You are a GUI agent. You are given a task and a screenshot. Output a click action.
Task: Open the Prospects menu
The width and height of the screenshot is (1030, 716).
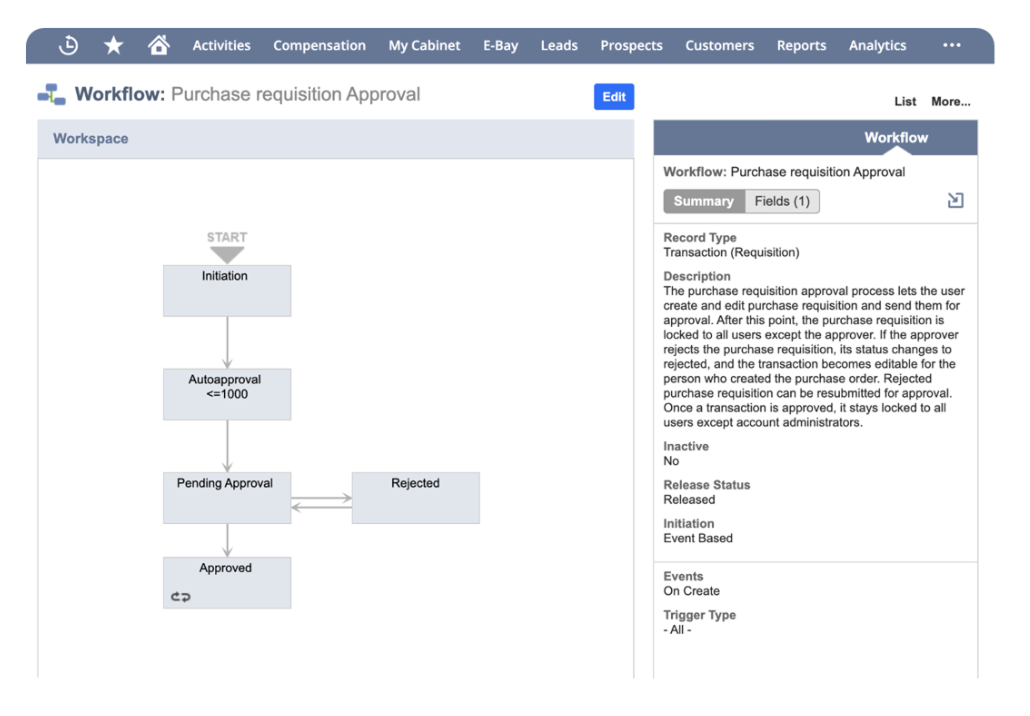(631, 45)
